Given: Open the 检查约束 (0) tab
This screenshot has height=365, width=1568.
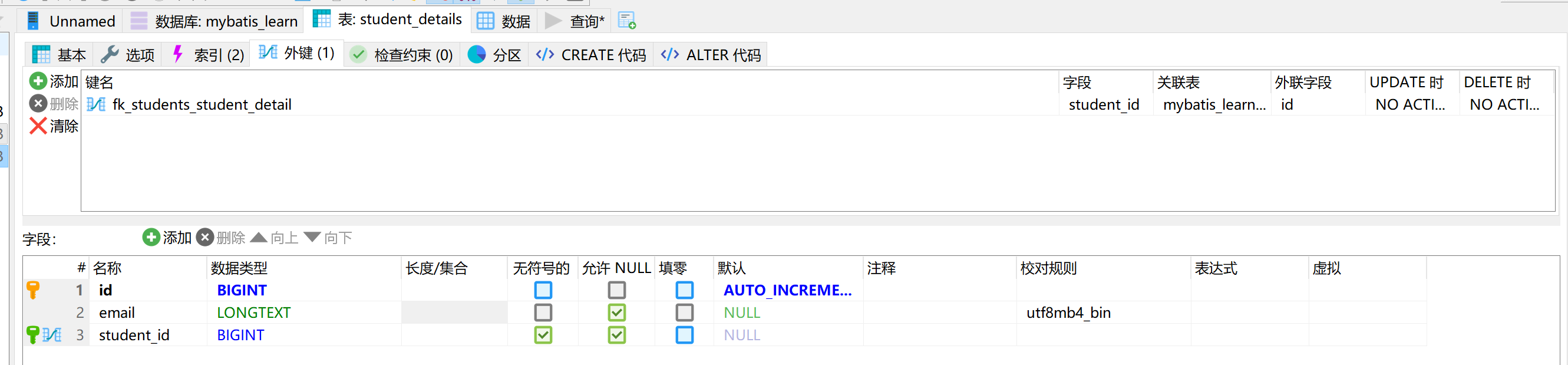Looking at the screenshot, I should [402, 55].
